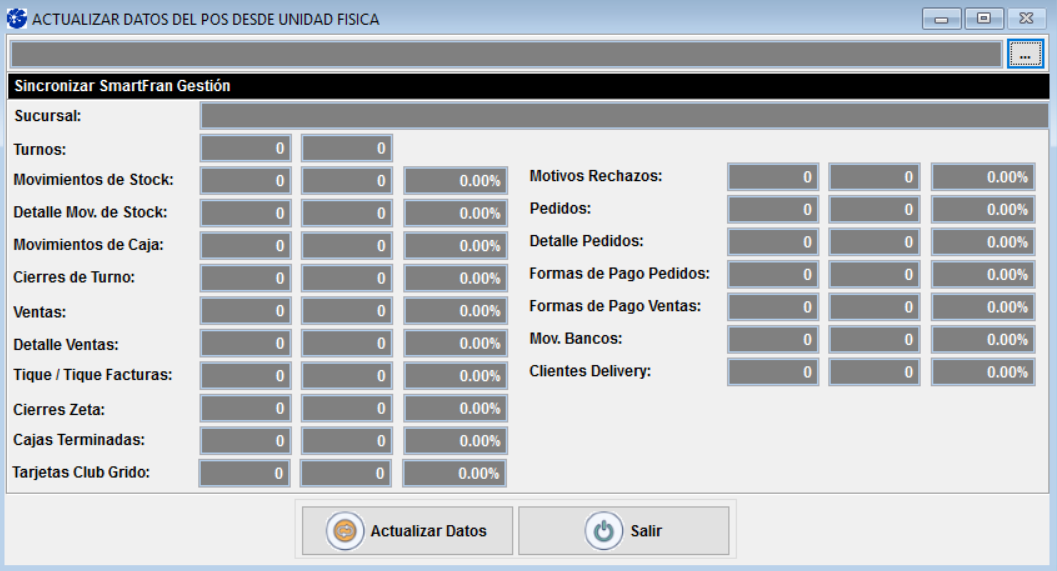Click the first Turnos count field
The width and height of the screenshot is (1057, 571).
point(246,149)
